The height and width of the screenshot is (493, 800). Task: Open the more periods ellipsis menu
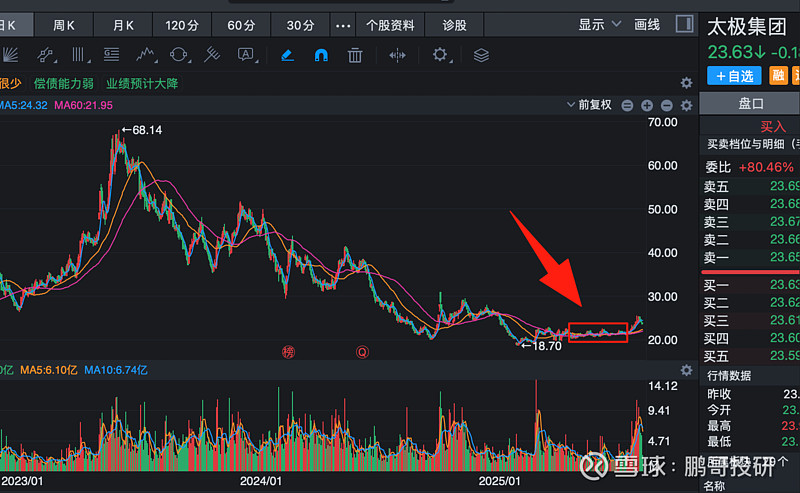pyautogui.click(x=343, y=25)
